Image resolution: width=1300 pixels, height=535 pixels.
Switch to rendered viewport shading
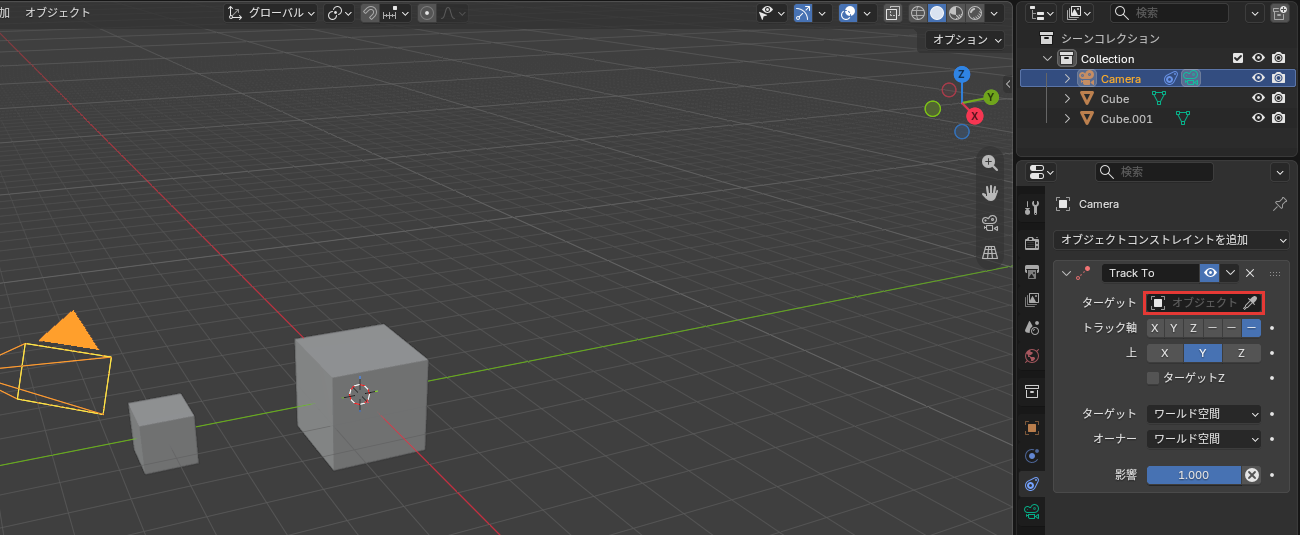[x=974, y=13]
